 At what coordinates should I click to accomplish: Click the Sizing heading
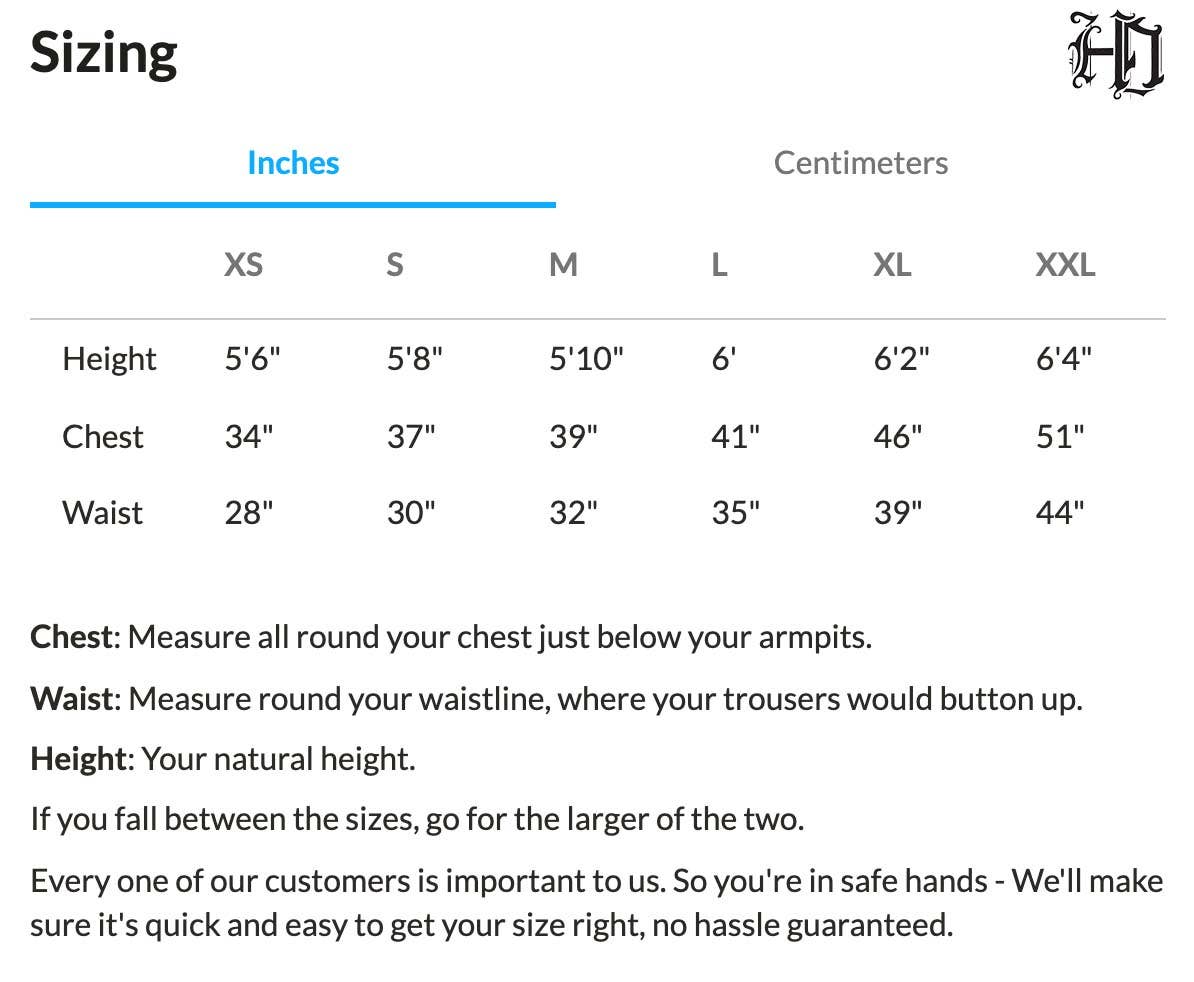(x=104, y=53)
